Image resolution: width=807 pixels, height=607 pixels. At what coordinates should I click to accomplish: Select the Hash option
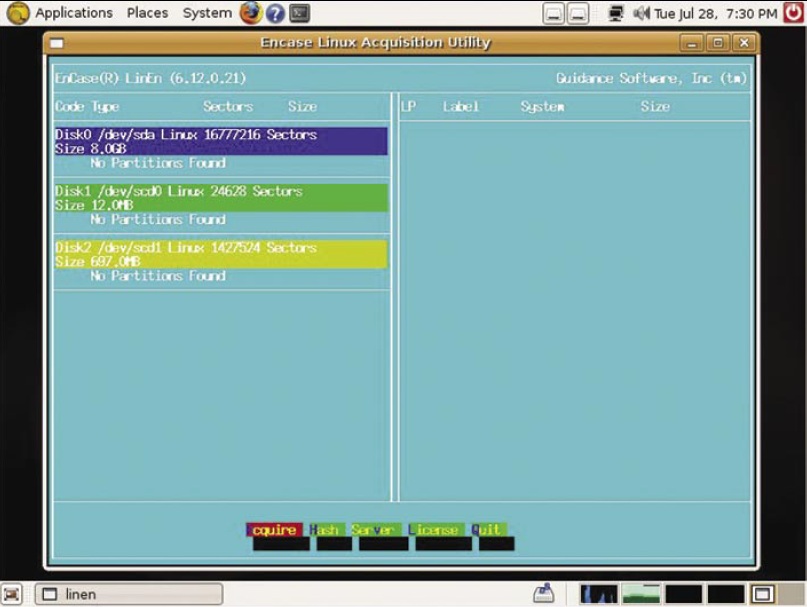pyautogui.click(x=324, y=530)
